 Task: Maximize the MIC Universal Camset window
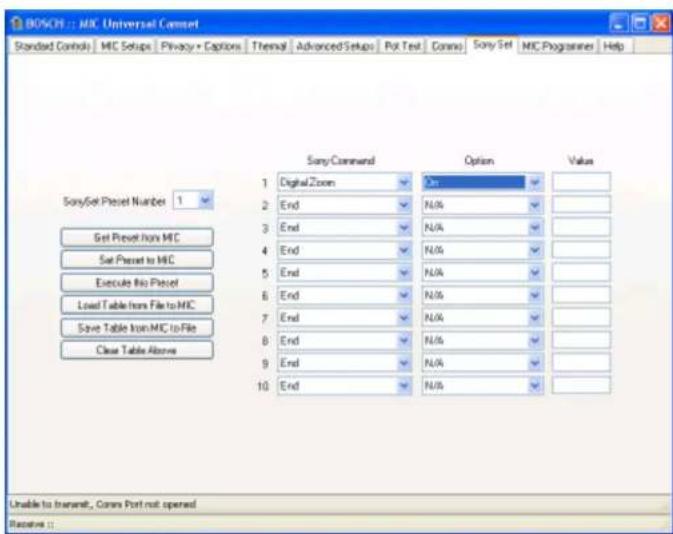click(x=640, y=24)
